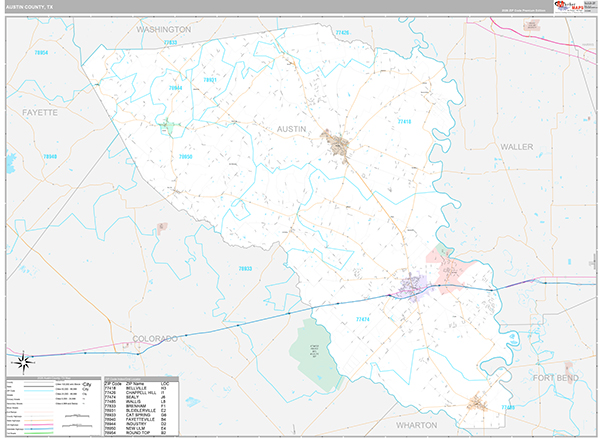This screenshot has height=438, width=600.
Task: Select the WASHINGTON county label
Action: (x=164, y=30)
